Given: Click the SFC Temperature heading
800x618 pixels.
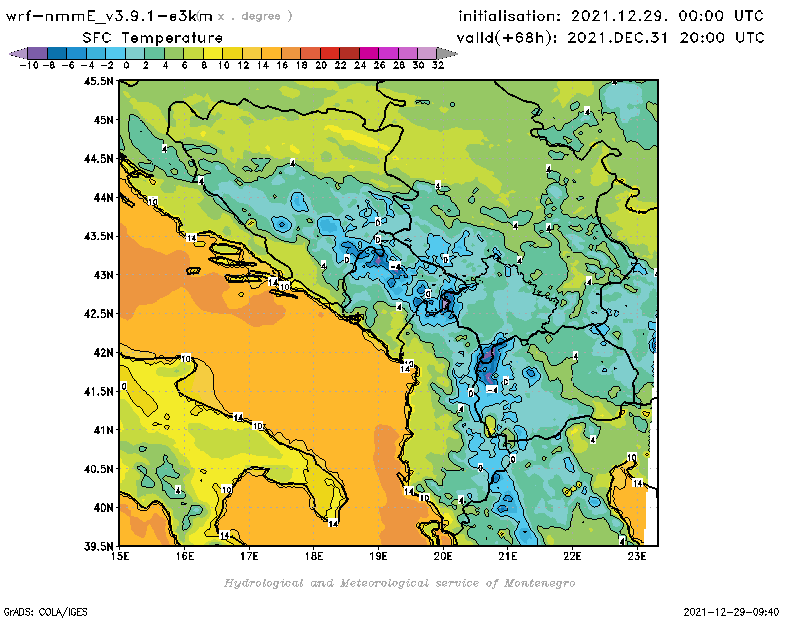Looking at the screenshot, I should click(153, 38).
